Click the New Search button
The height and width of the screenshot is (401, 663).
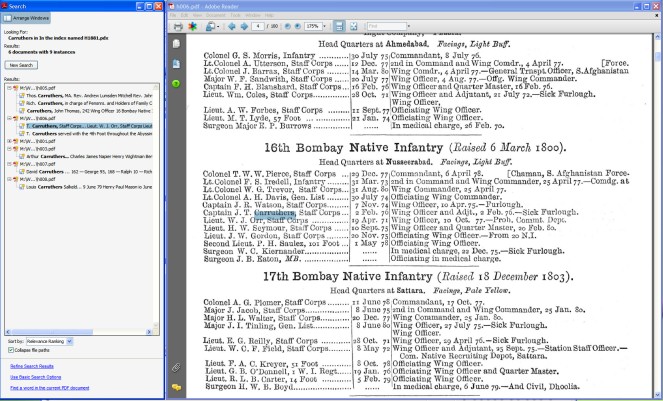(x=21, y=65)
